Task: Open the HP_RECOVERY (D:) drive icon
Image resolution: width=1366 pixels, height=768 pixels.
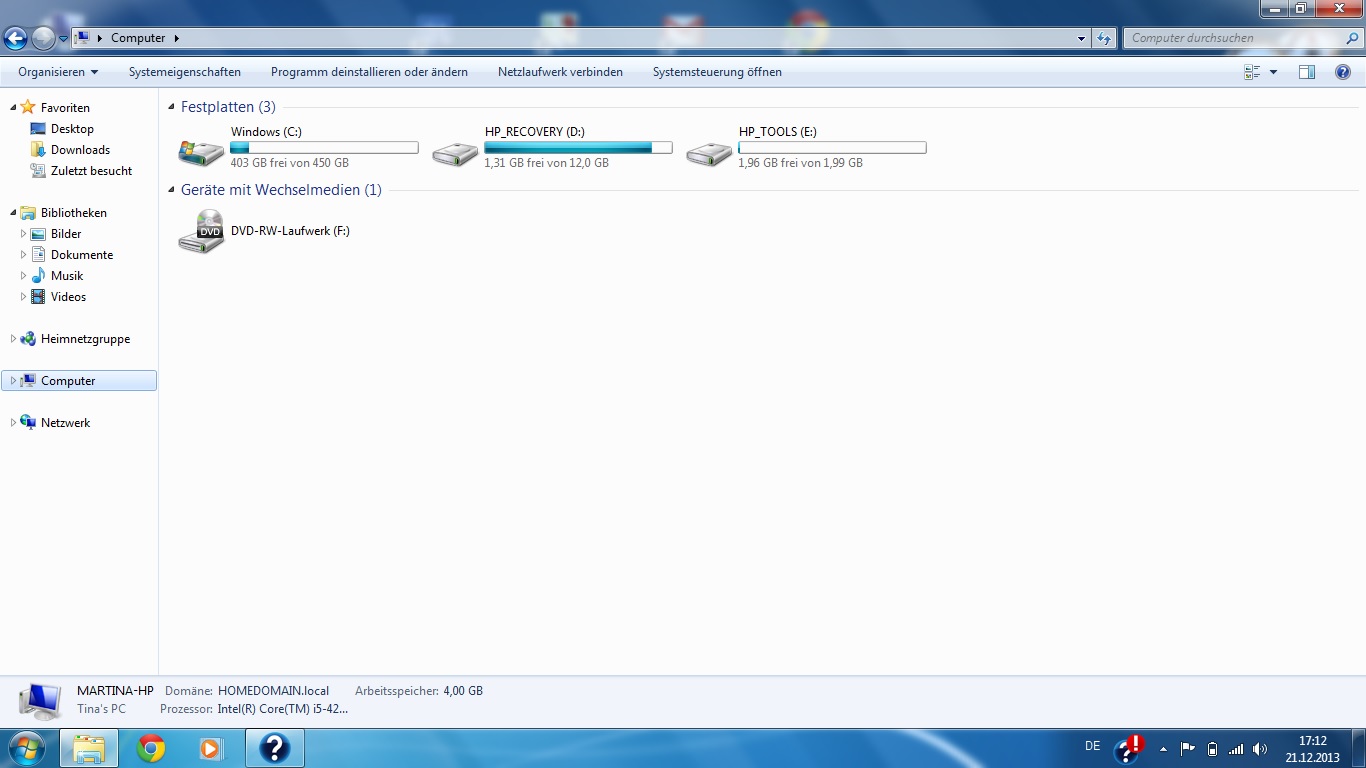Action: (455, 153)
